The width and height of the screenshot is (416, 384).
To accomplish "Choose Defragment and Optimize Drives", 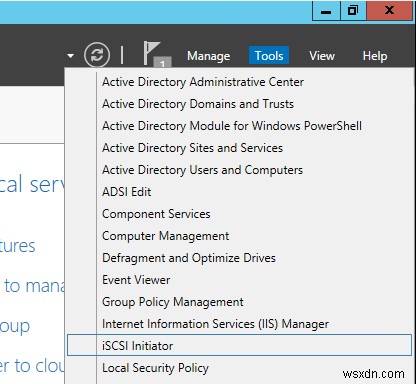I will [239, 258].
